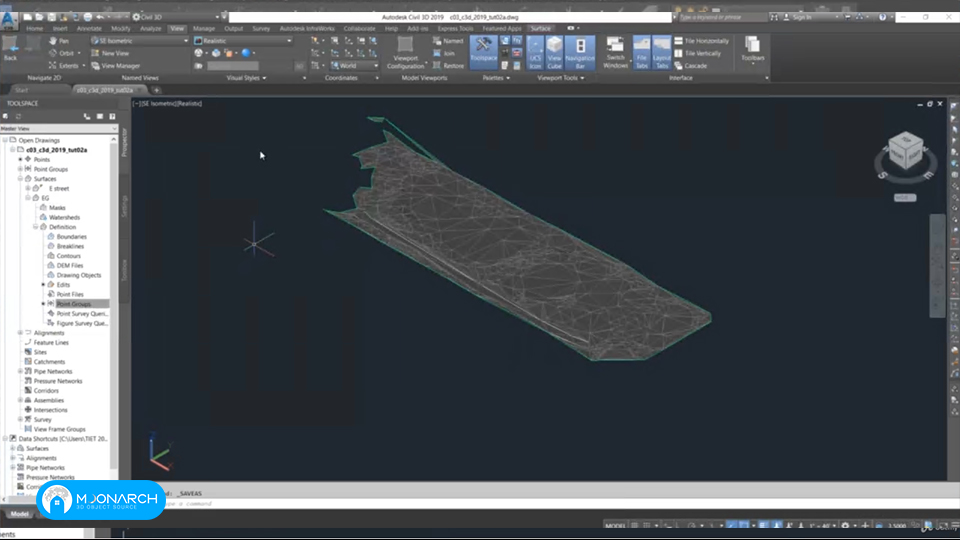This screenshot has height=540, width=960.
Task: Select Drawing Objects in the tree
Action: point(79,276)
